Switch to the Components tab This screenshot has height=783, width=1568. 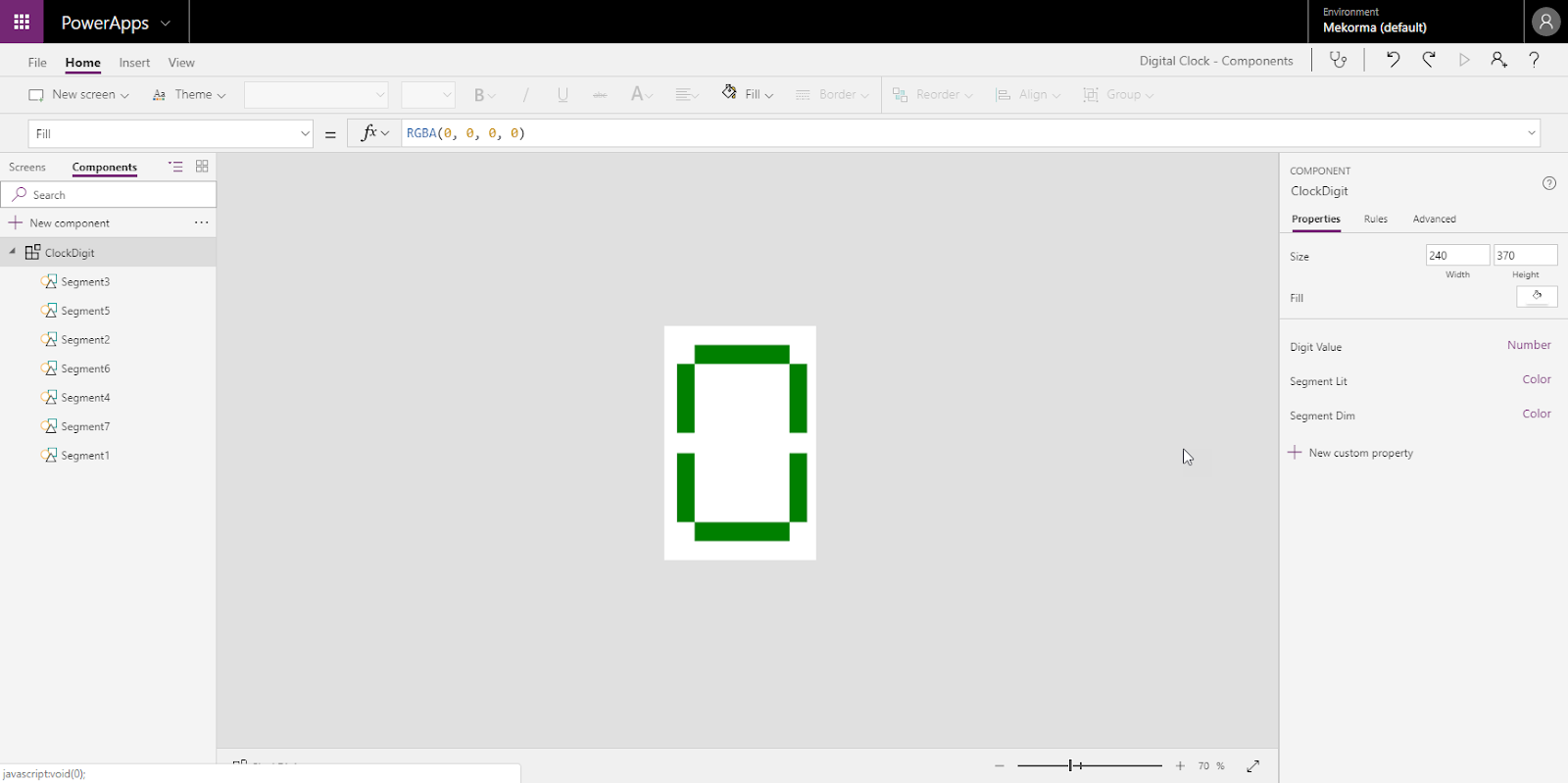click(x=105, y=168)
